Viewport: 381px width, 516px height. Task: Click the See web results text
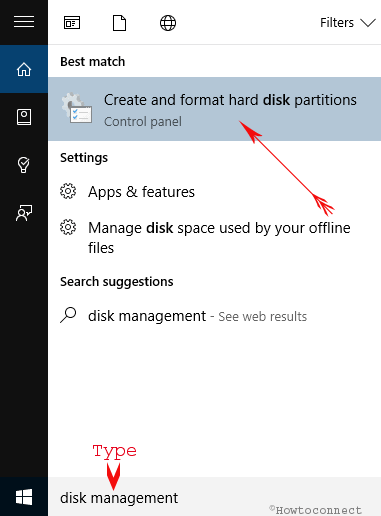tap(263, 316)
